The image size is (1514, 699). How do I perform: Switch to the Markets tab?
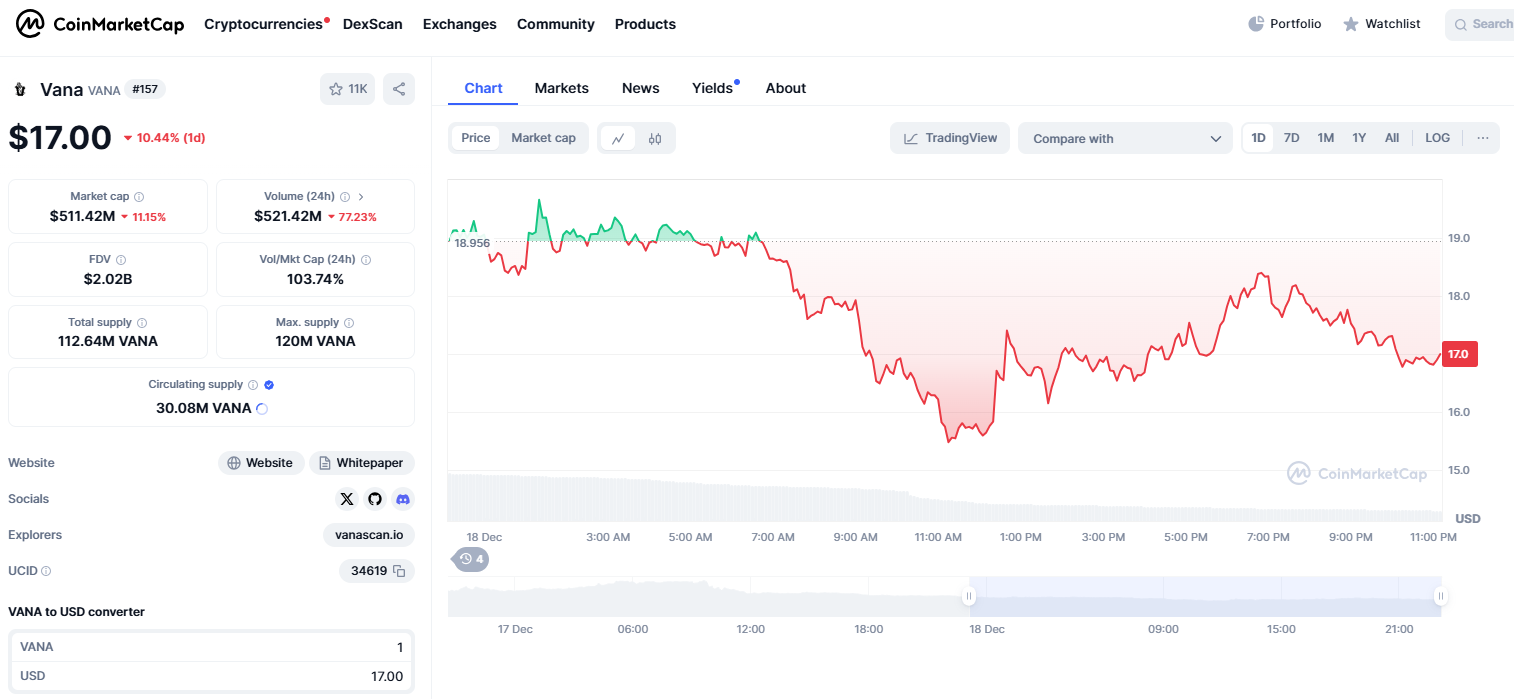tap(561, 88)
